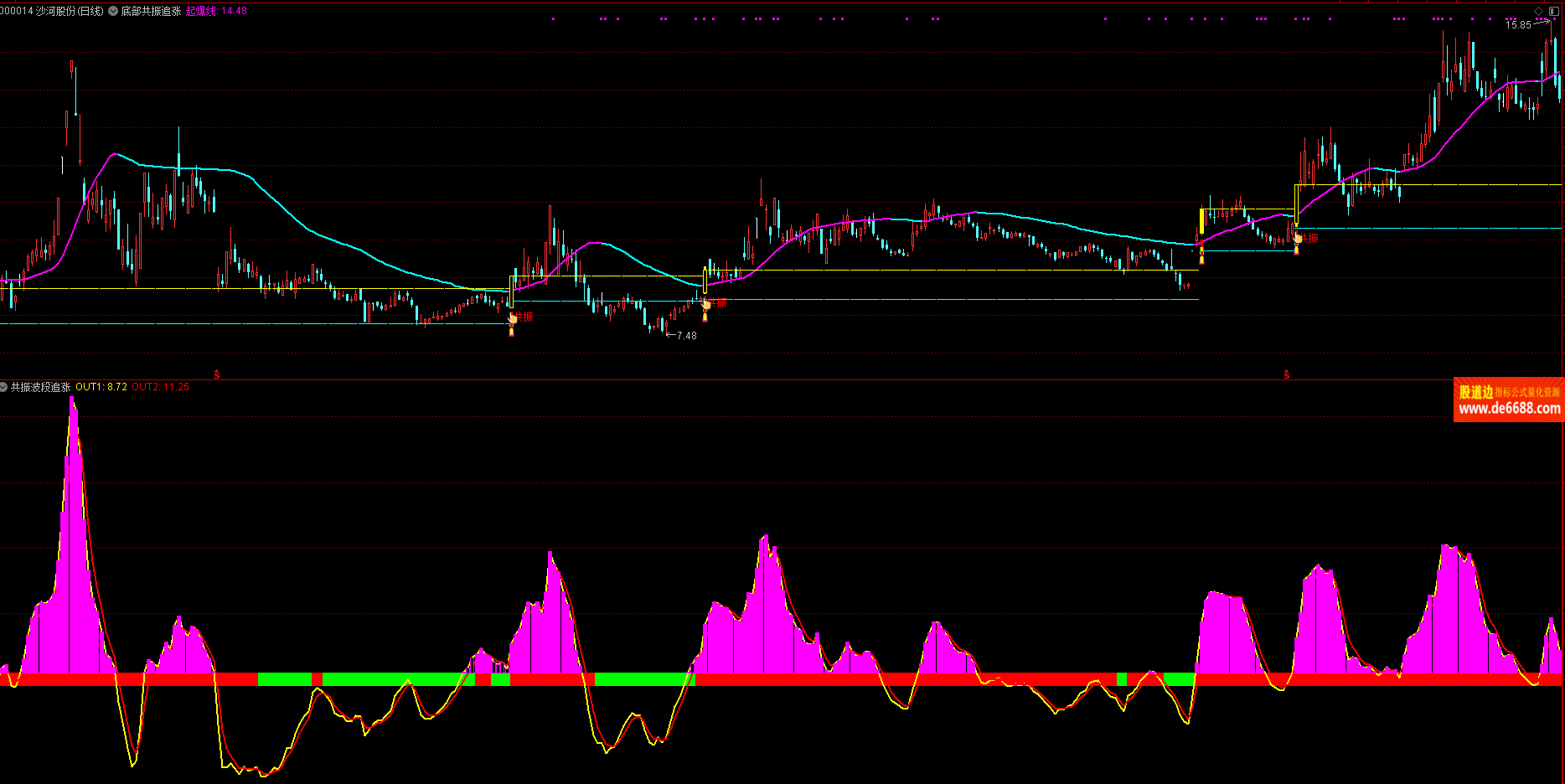
Task: Click the 沙河股份(日线) stock title
Action: click(70, 11)
